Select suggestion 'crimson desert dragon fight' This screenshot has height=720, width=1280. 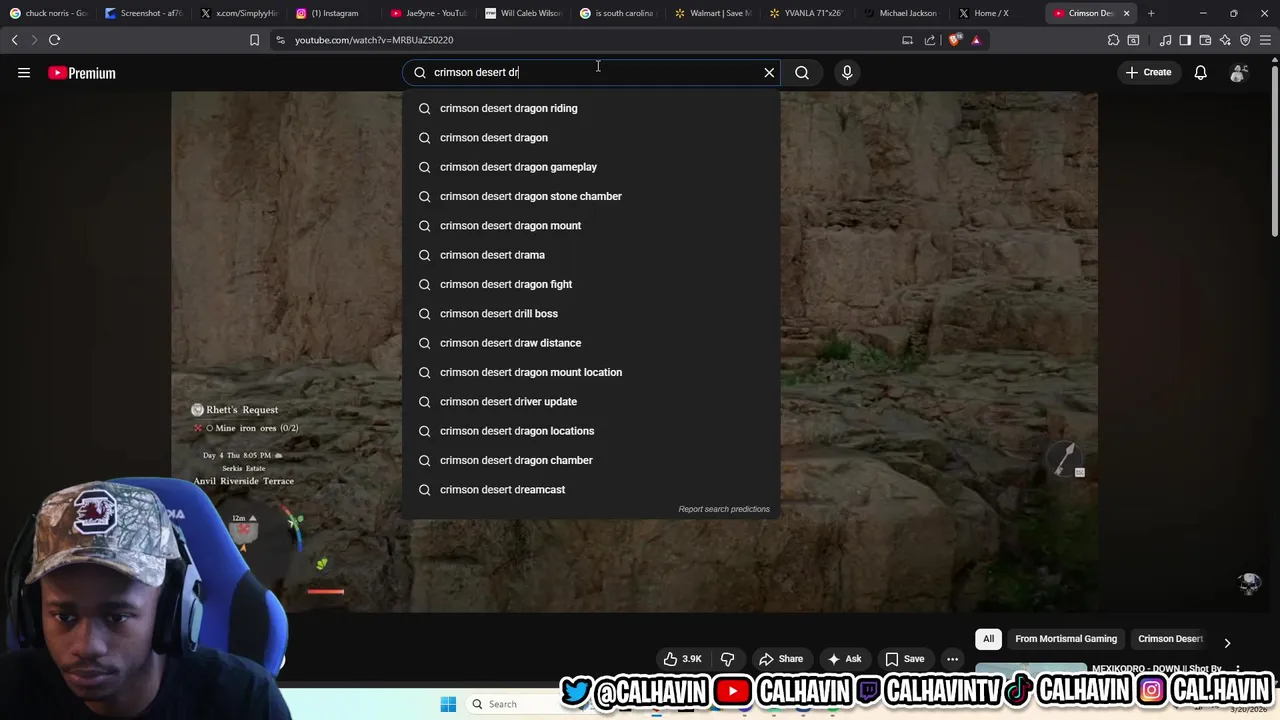coord(591,284)
